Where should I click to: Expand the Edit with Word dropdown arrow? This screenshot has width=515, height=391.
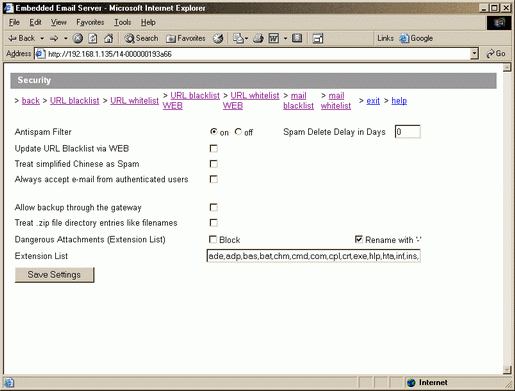(x=285, y=39)
